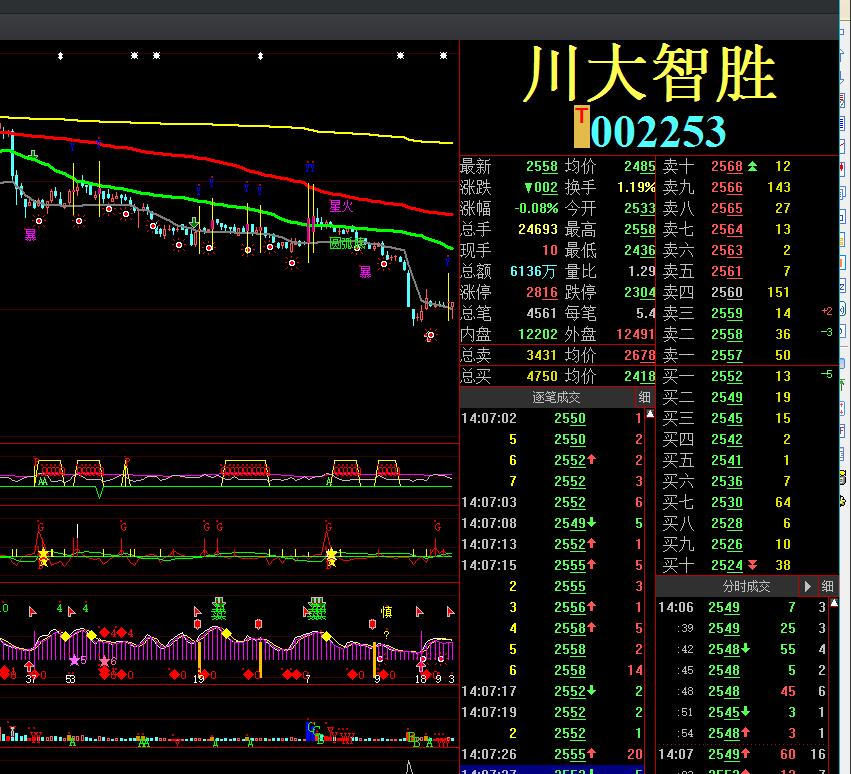Image resolution: width=851 pixels, height=774 pixels.
Task: Select the 14:07 分时成交 row at 2549
Action: point(742,754)
